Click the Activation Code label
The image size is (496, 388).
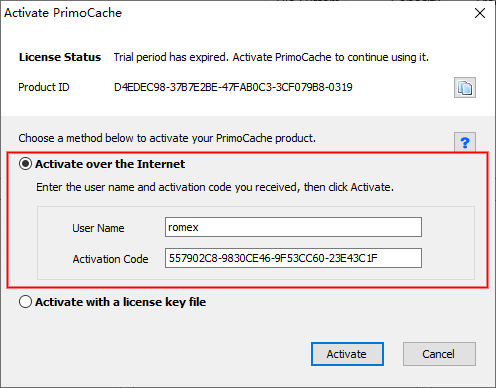[x=110, y=259]
